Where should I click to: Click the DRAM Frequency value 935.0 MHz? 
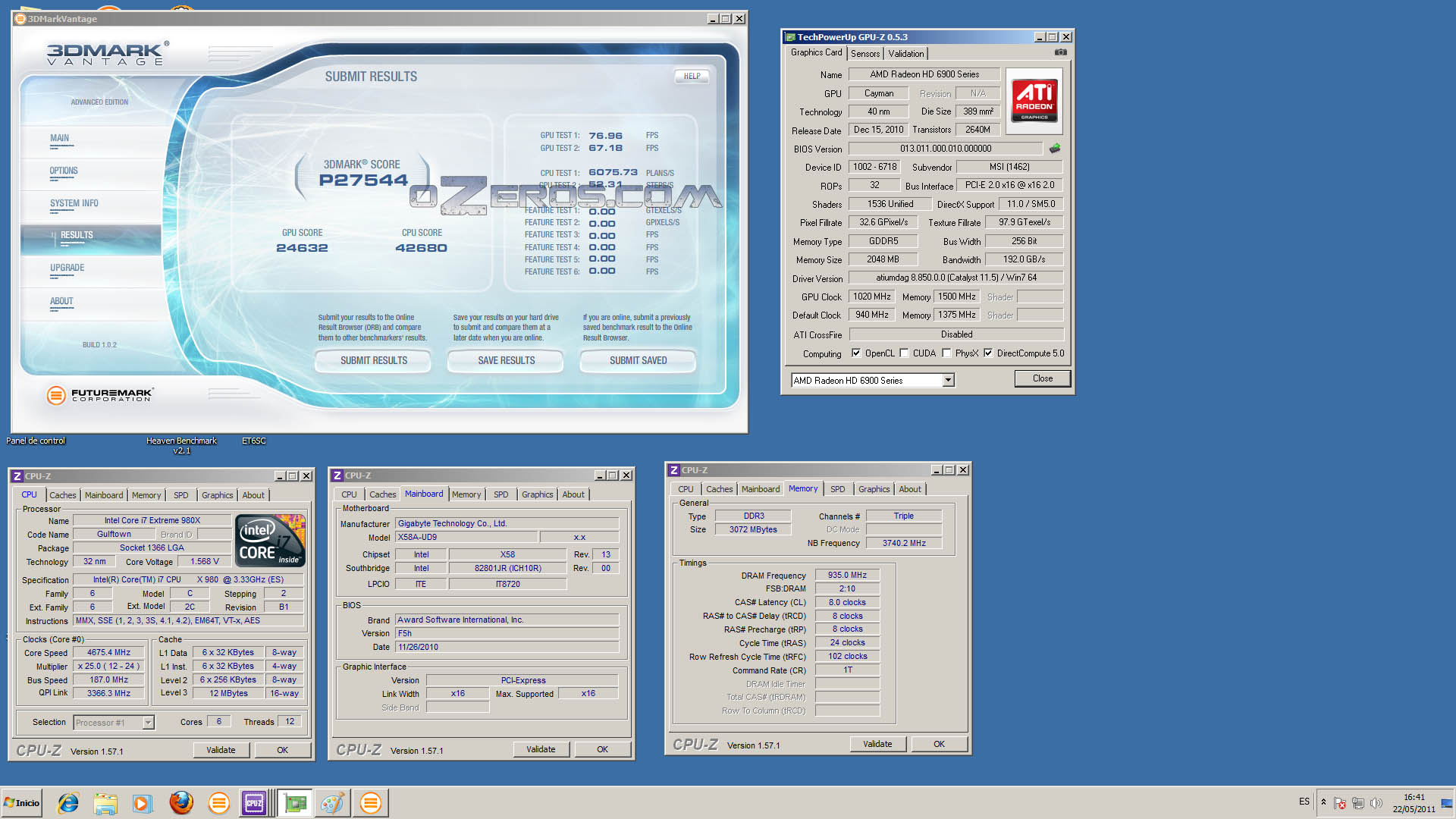tap(847, 576)
